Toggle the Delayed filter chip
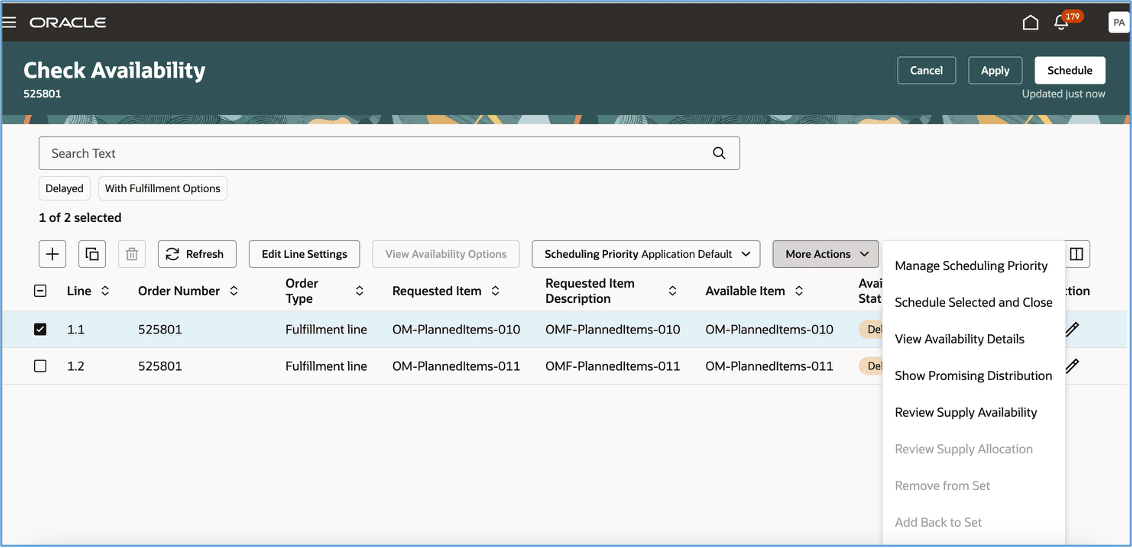Viewport: 1132px width, 548px height. click(64, 188)
